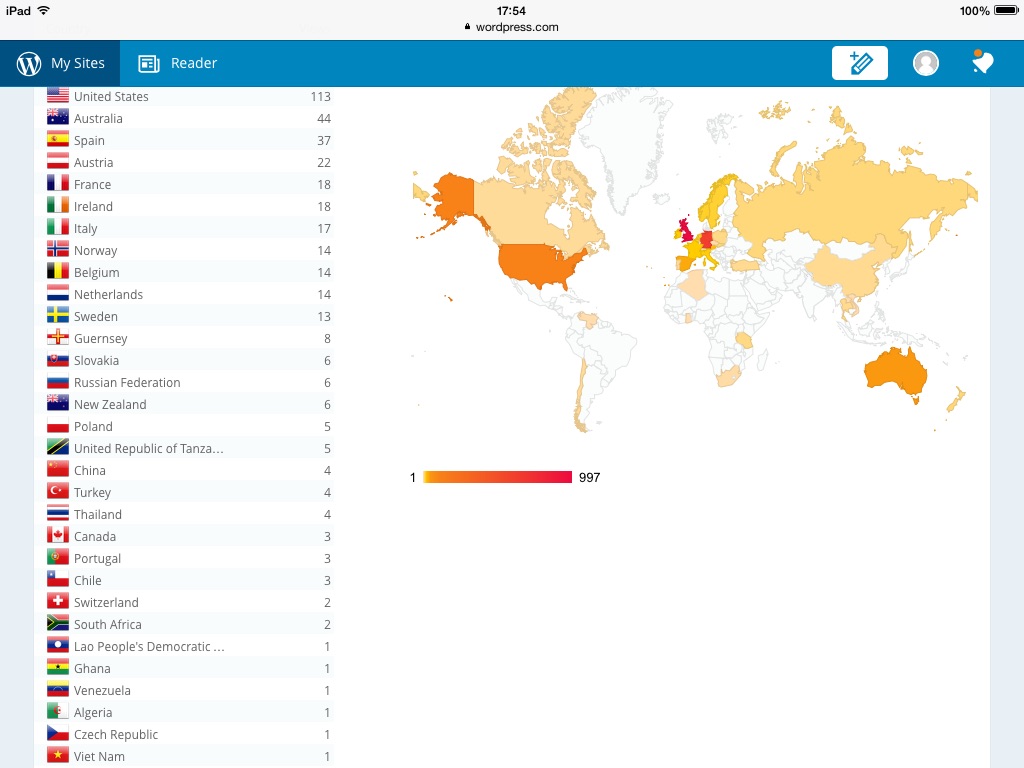Open the notifications bell icon

(982, 63)
